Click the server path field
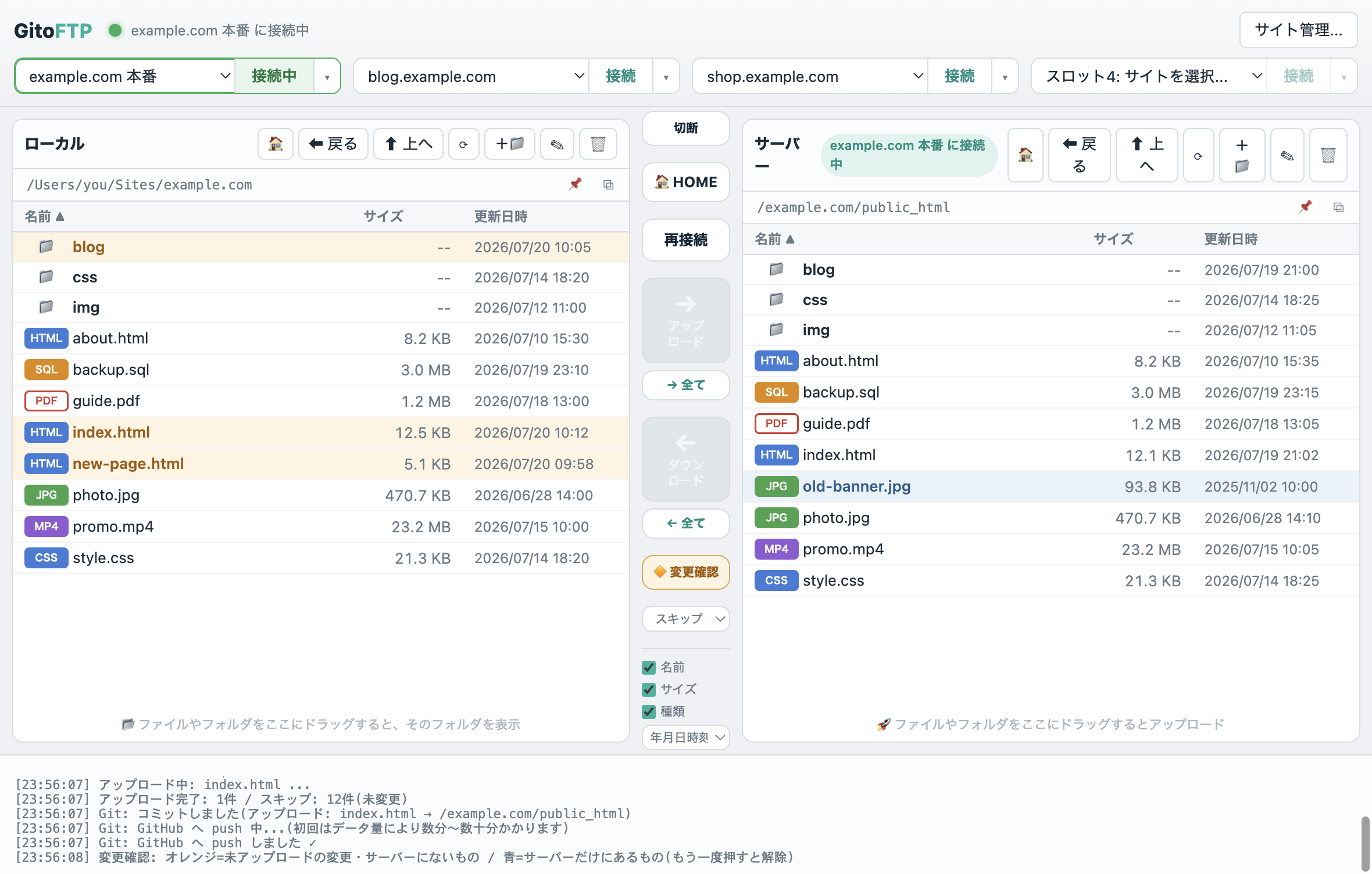Viewport: 1372px width, 874px height. pyautogui.click(x=1021, y=207)
